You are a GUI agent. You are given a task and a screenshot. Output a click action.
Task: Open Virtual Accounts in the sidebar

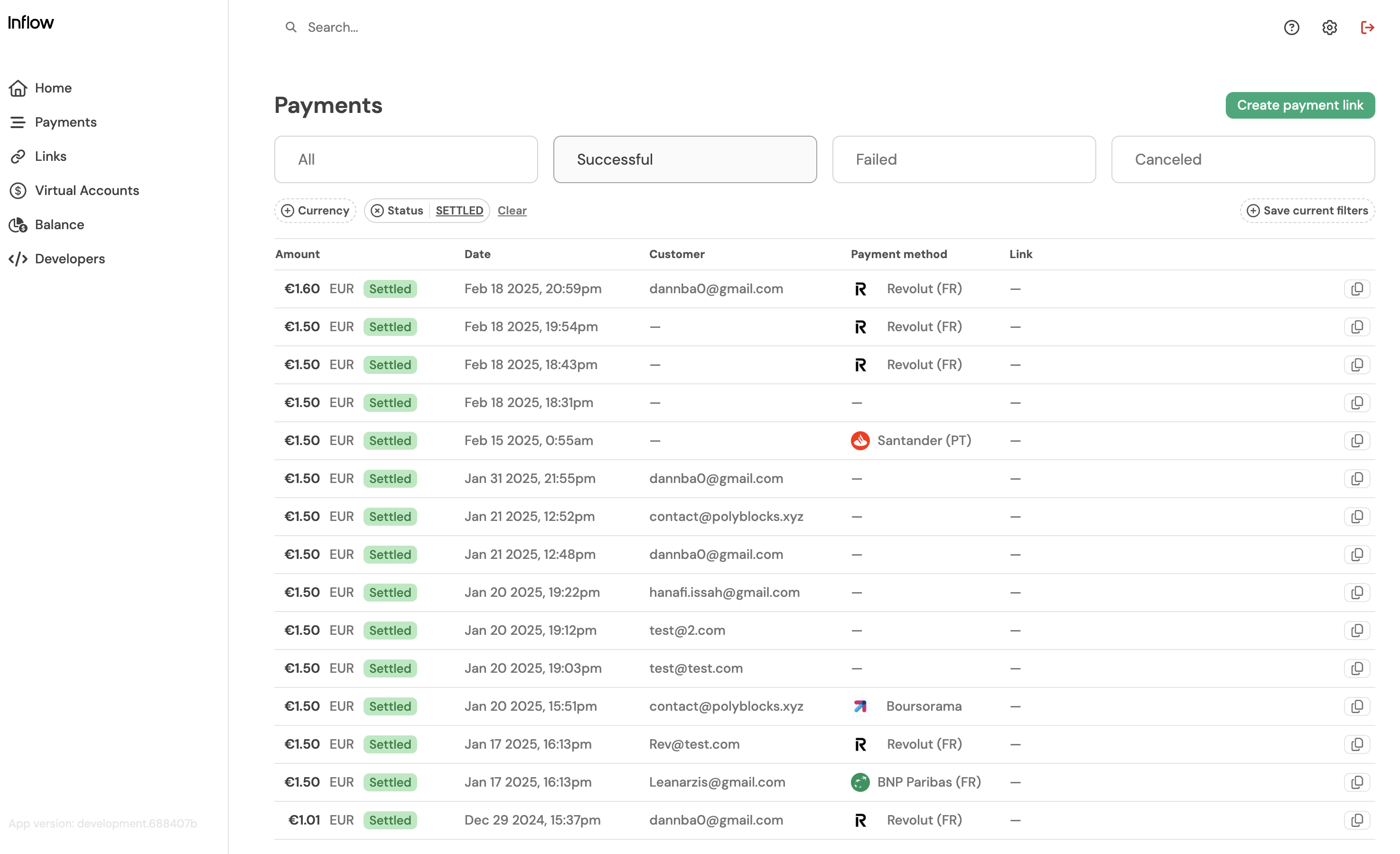pos(86,190)
